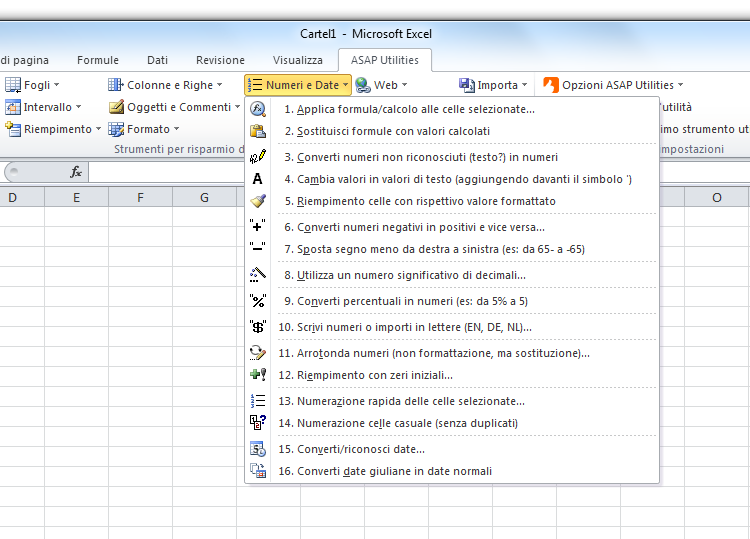Click the orange ASAP Utilities options icon
This screenshot has width=750, height=539.
click(x=551, y=85)
